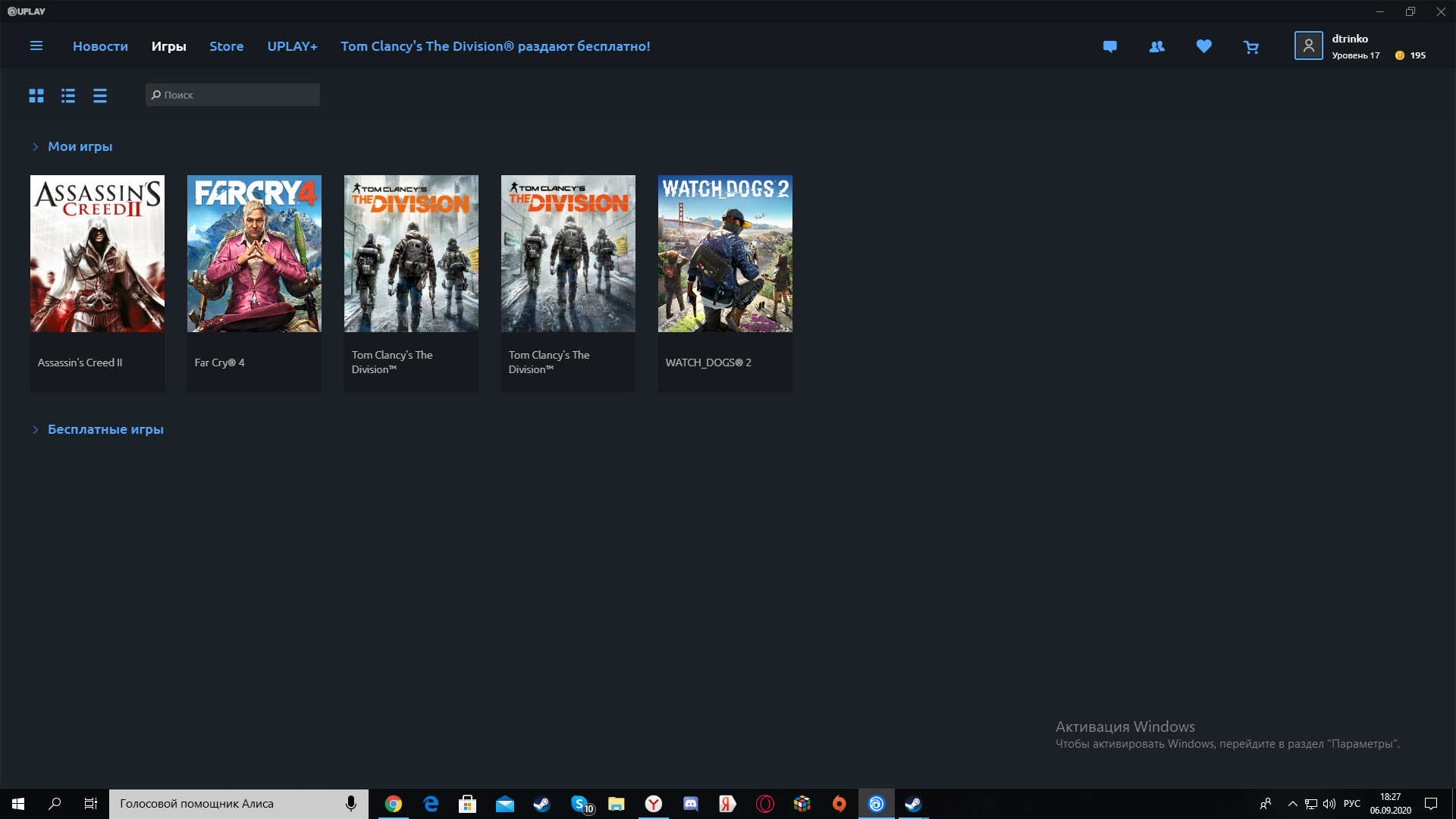Open WATCH_DOGS 2 cover art
The height and width of the screenshot is (819, 1456).
click(725, 253)
